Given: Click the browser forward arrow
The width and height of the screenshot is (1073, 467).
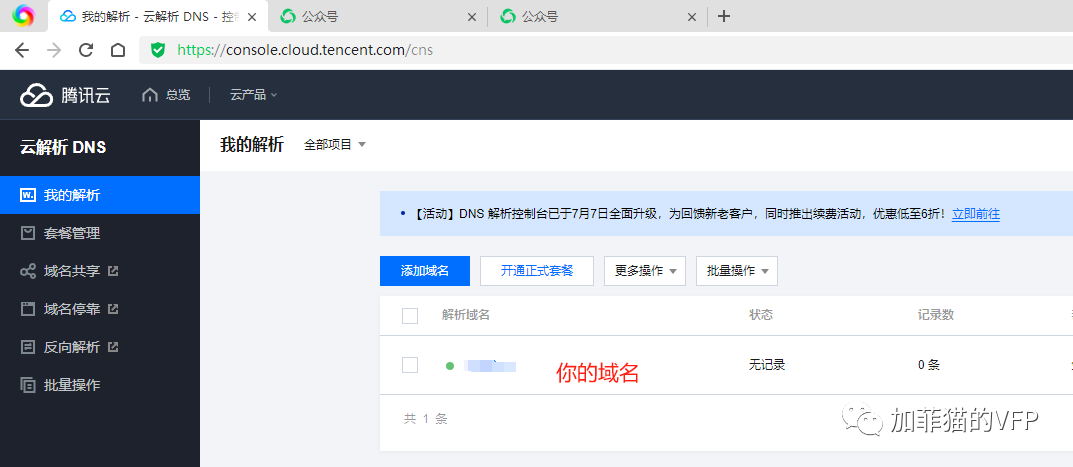Looking at the screenshot, I should pyautogui.click(x=54, y=50).
